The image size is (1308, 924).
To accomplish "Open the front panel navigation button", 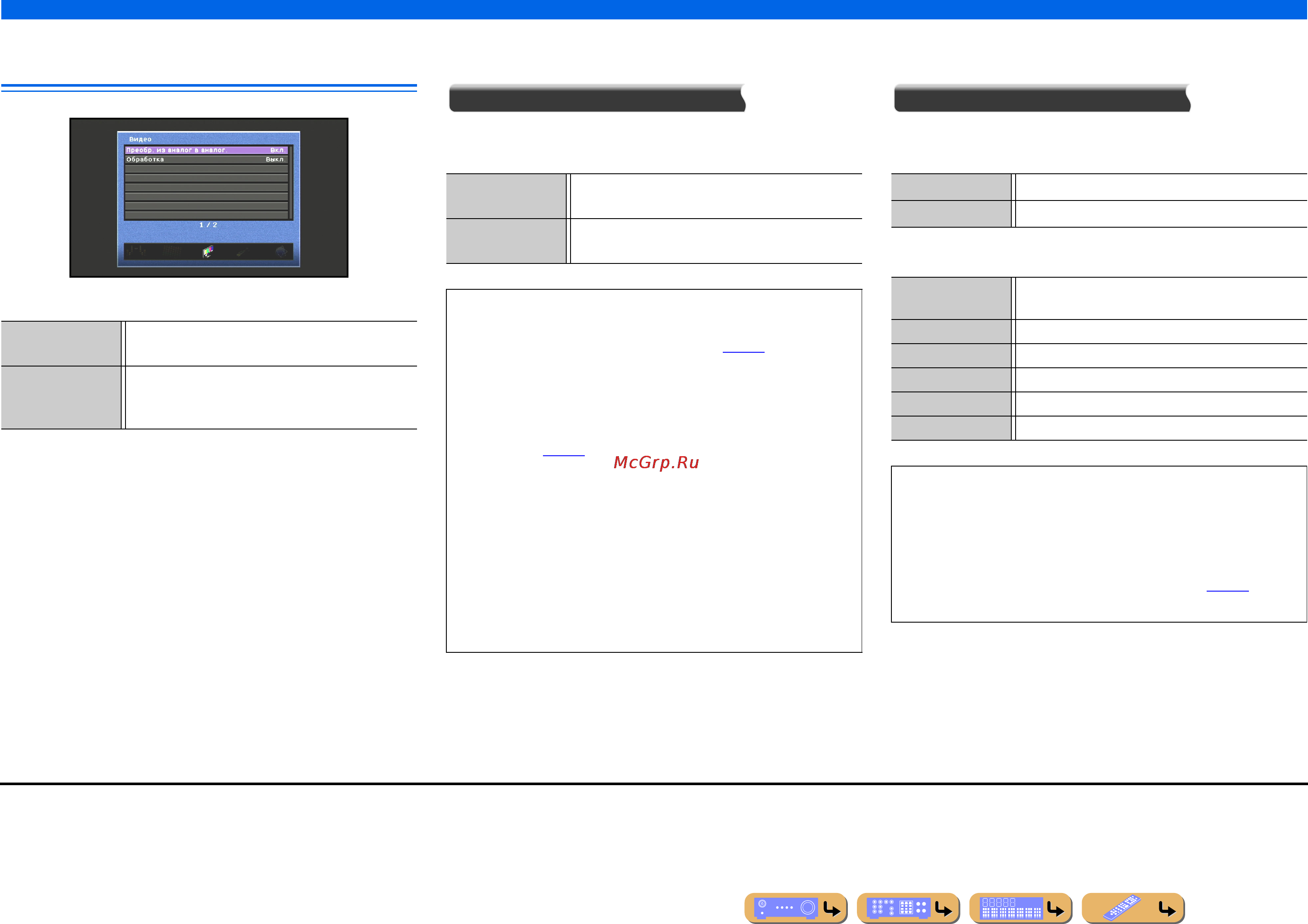I will pos(796,908).
